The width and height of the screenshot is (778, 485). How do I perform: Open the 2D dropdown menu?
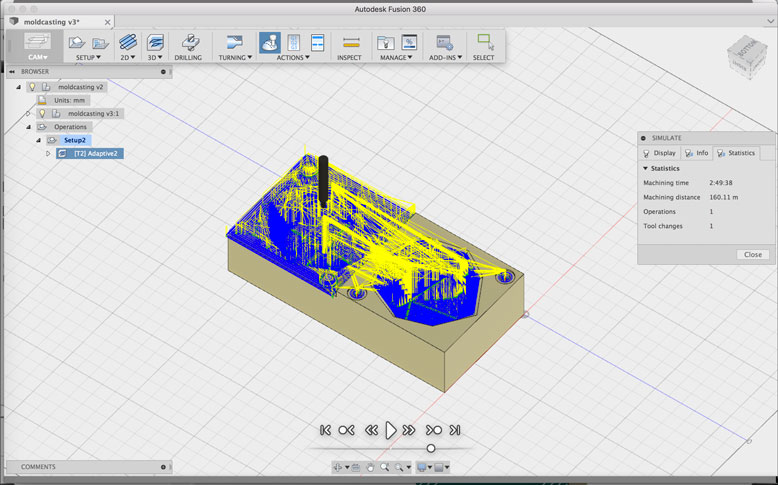tap(128, 58)
